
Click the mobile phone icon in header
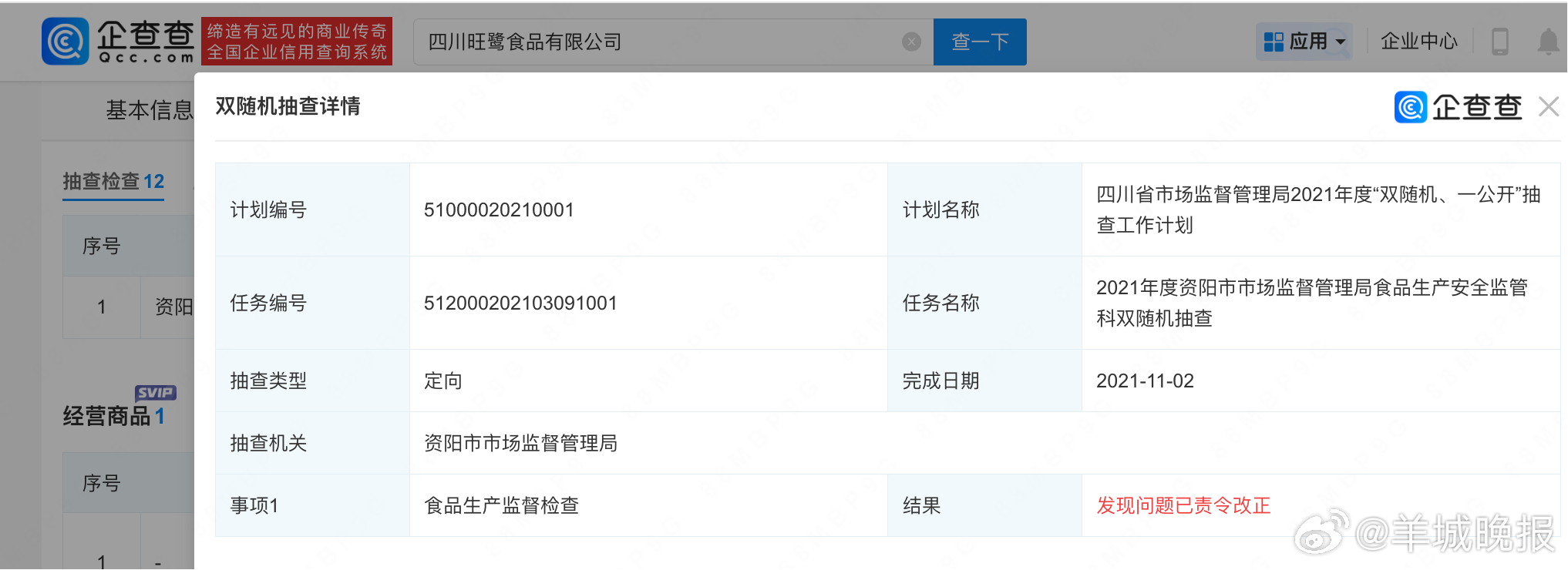[x=1499, y=41]
